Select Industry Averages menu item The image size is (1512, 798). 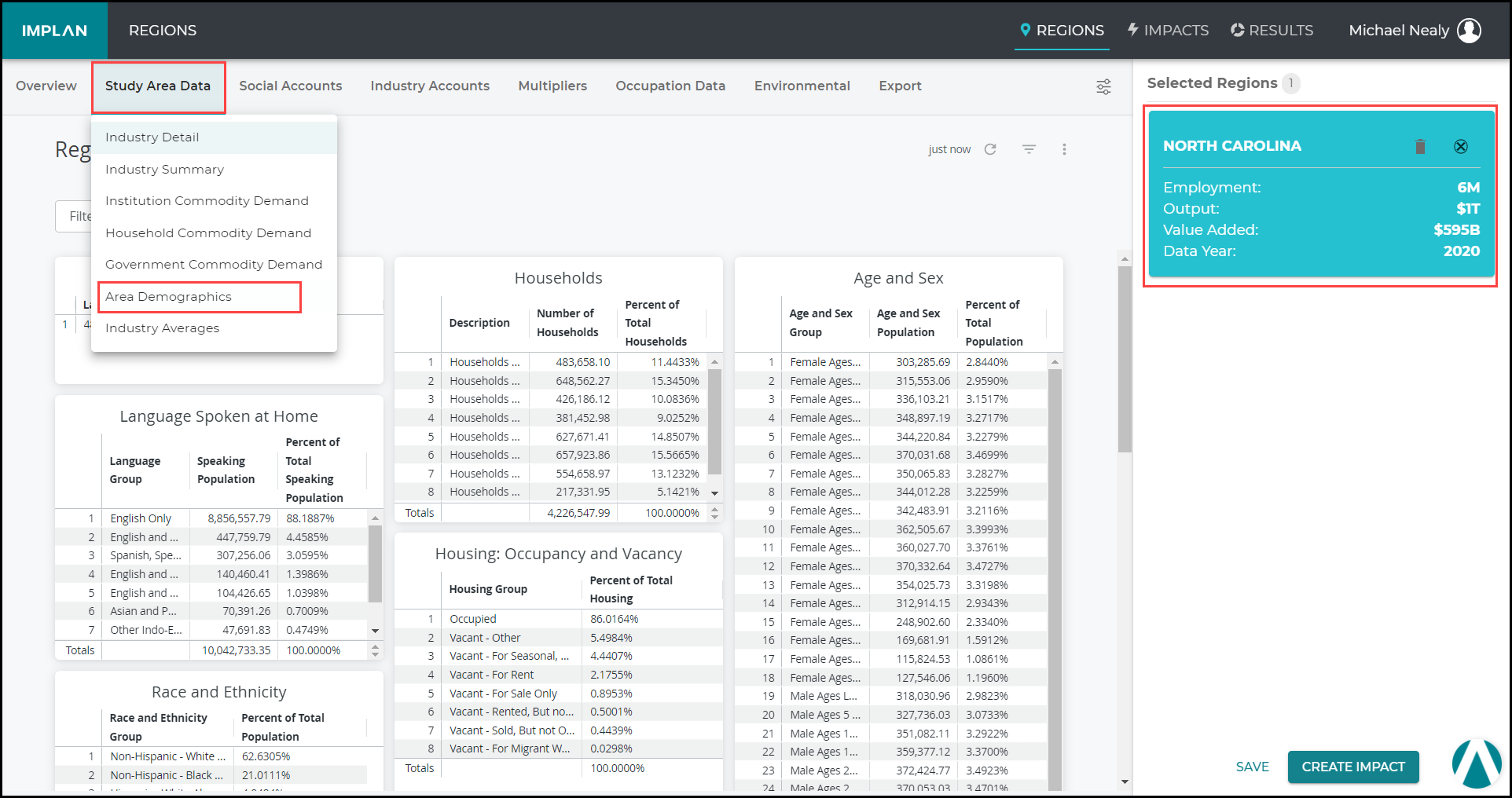point(214,328)
